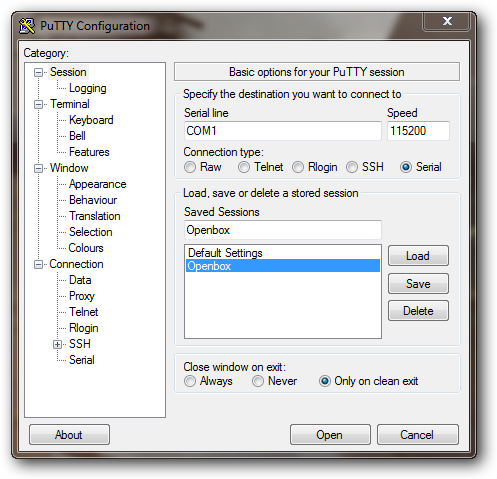Set close window on exit to Never
The width and height of the screenshot is (497, 479).
258,381
